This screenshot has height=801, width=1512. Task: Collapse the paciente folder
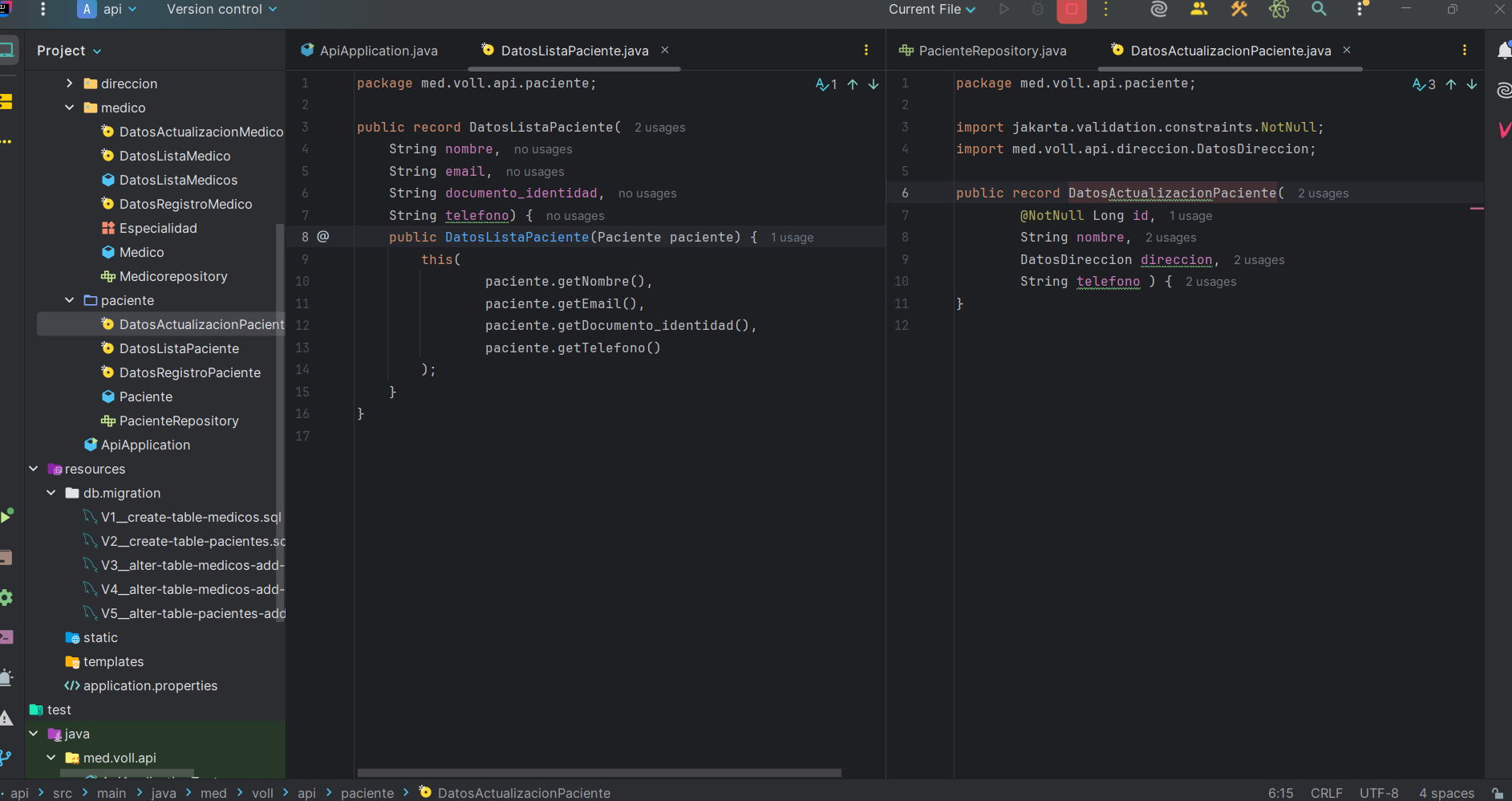(69, 300)
